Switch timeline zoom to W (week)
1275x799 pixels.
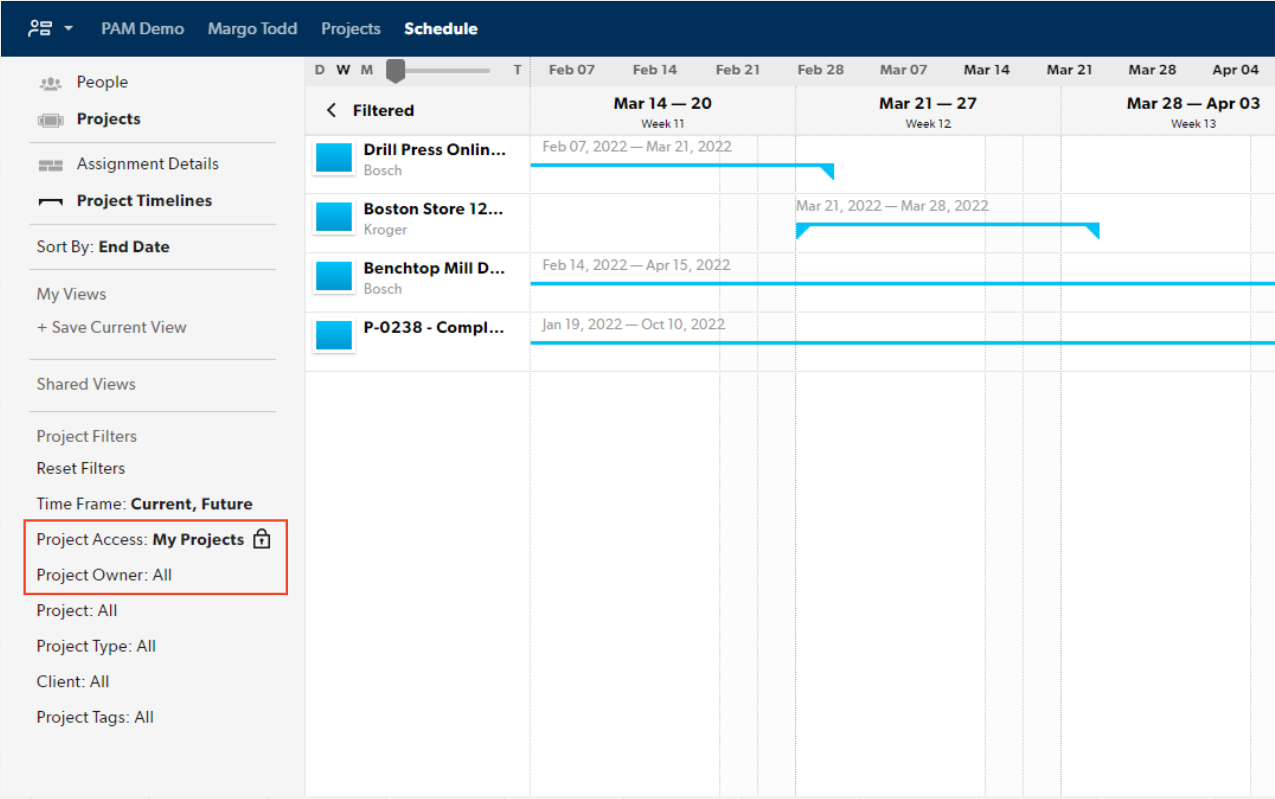343,70
